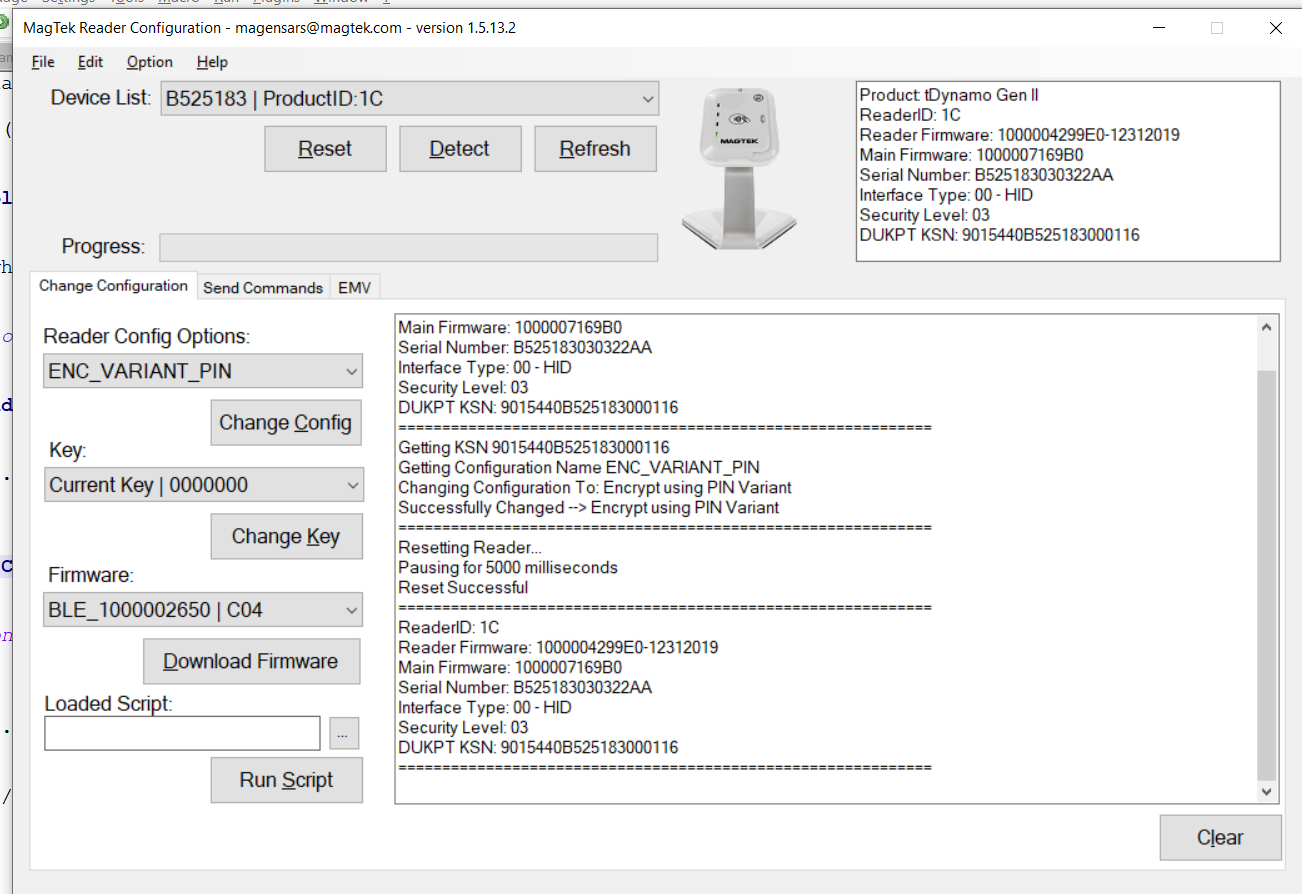Open the Help menu
Screen dimensions: 1302x894
212,62
